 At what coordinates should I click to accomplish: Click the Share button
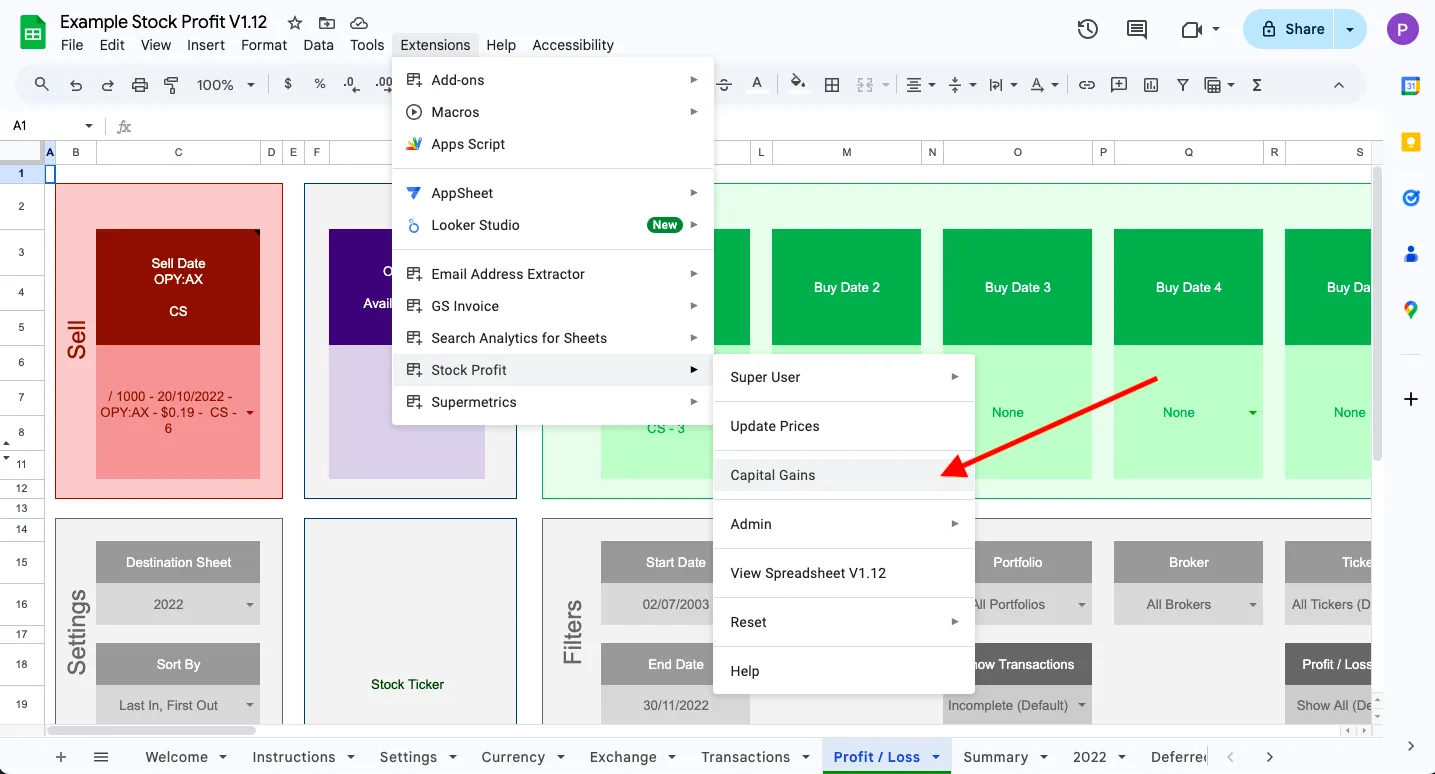[1293, 29]
